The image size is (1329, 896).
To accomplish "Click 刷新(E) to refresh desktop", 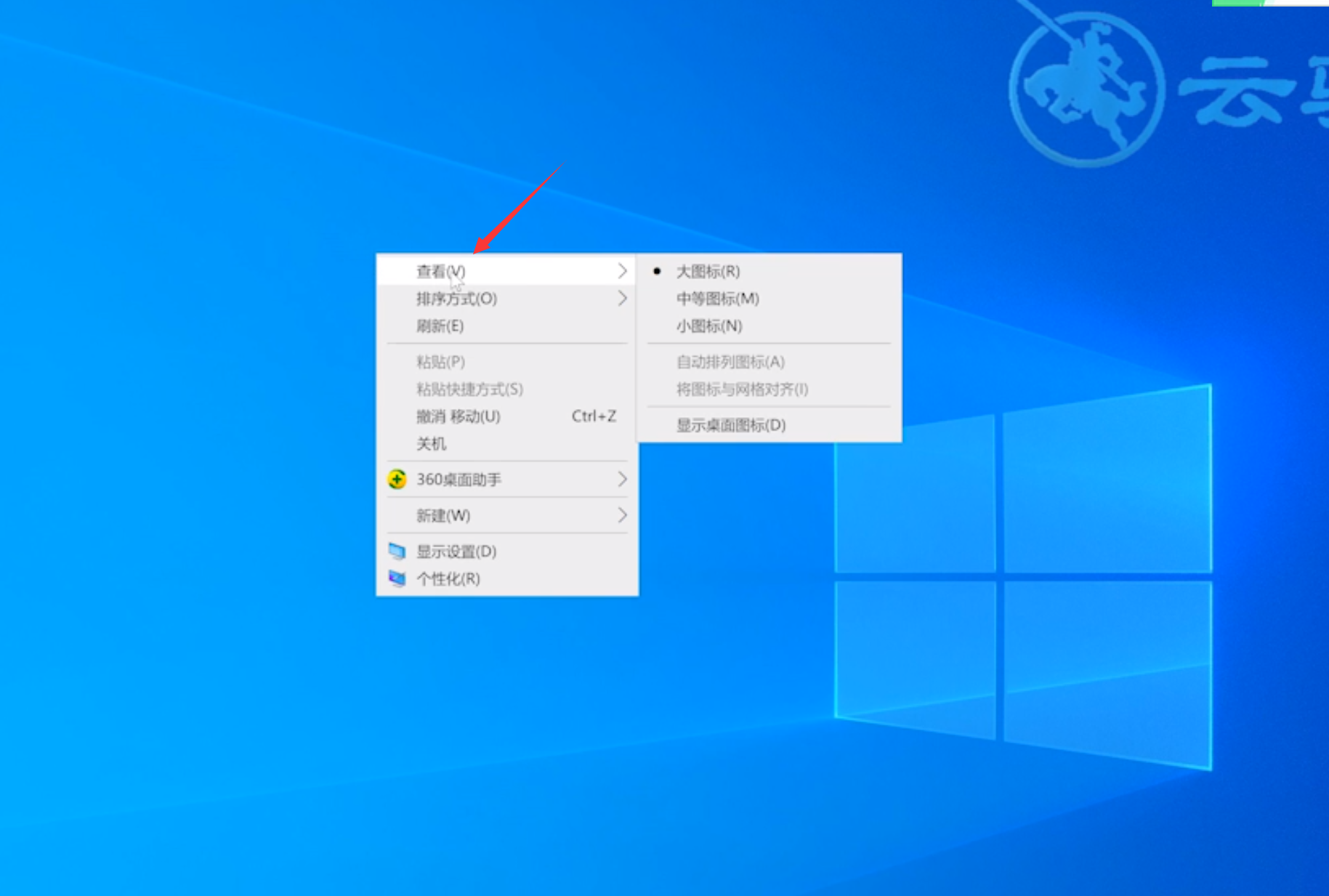I will coord(506,326).
